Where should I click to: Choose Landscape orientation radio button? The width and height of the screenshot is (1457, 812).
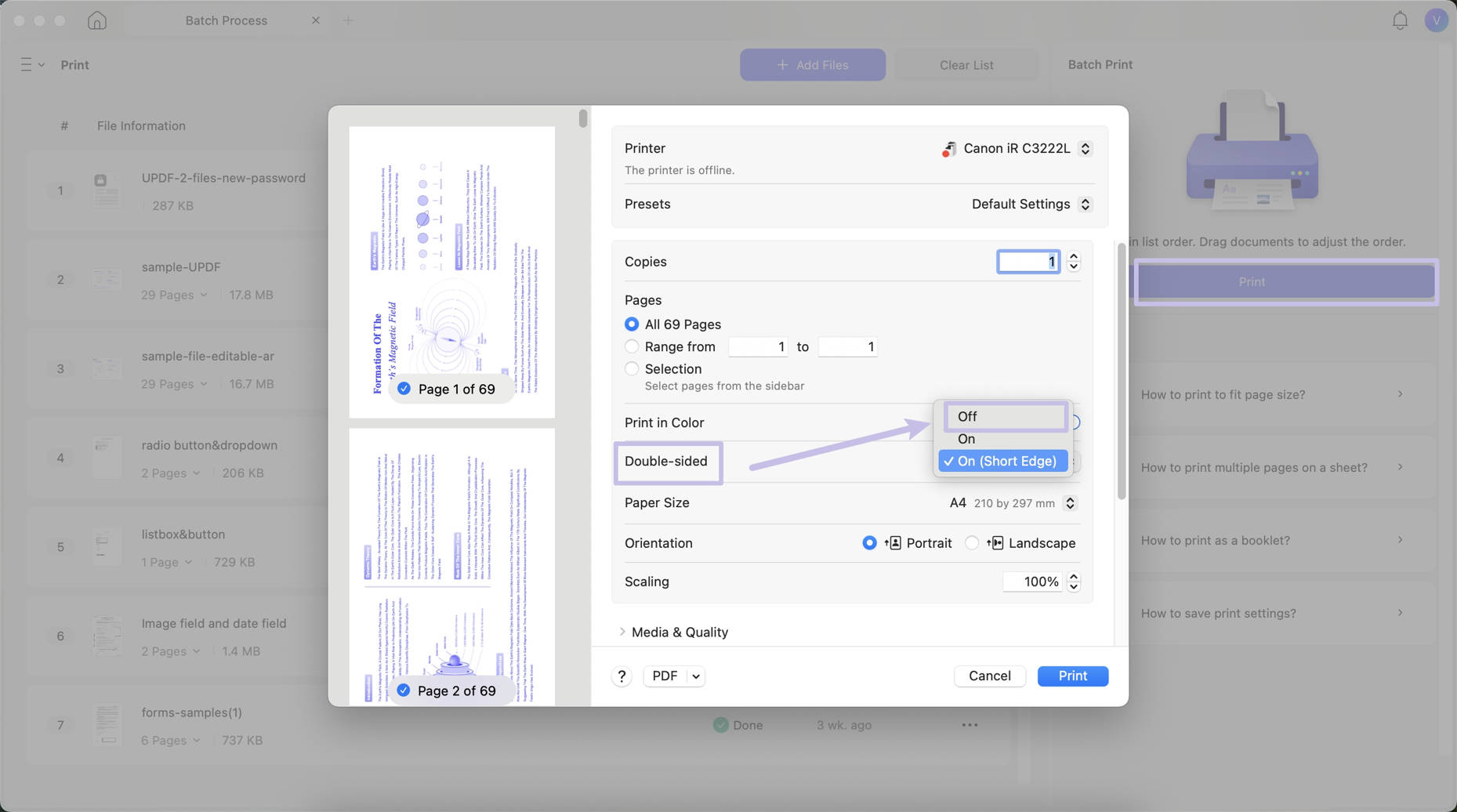(972, 543)
